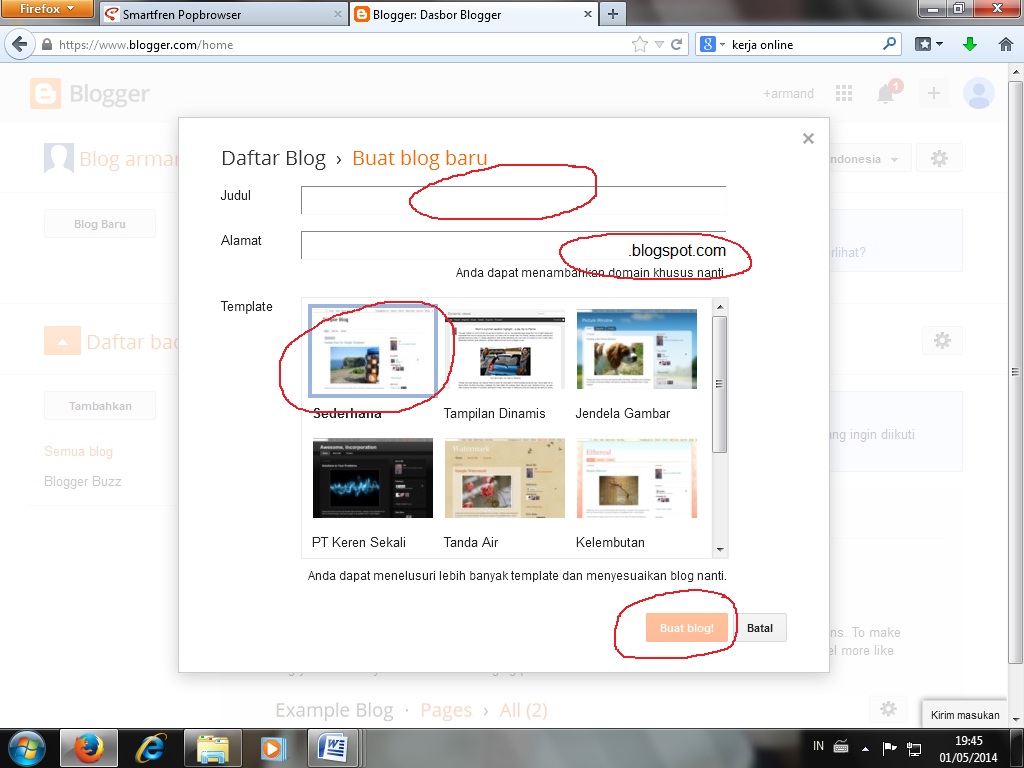
Task: Select the PT Keren Sekali template thumbnail
Action: (x=373, y=478)
